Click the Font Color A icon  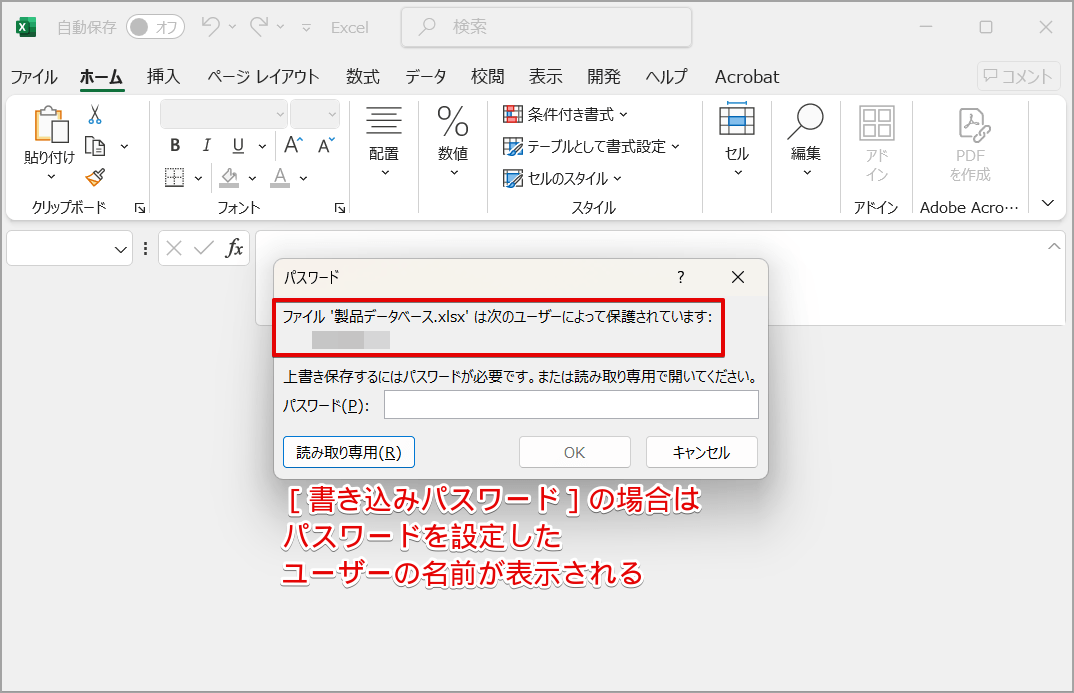tap(280, 178)
